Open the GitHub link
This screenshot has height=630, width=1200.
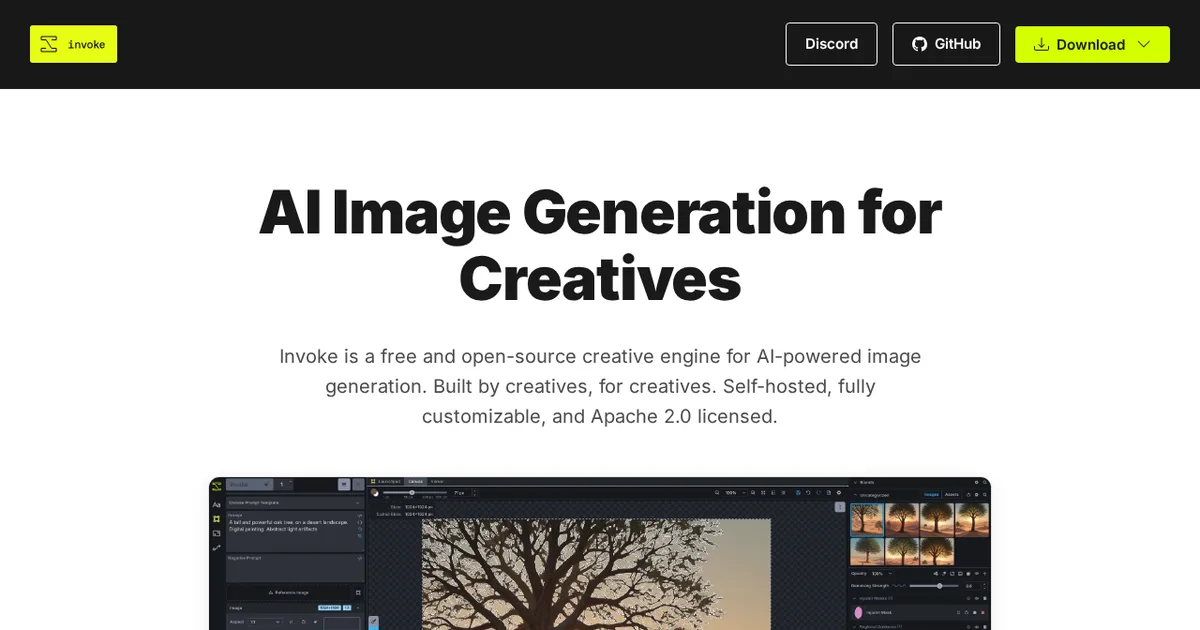click(946, 44)
